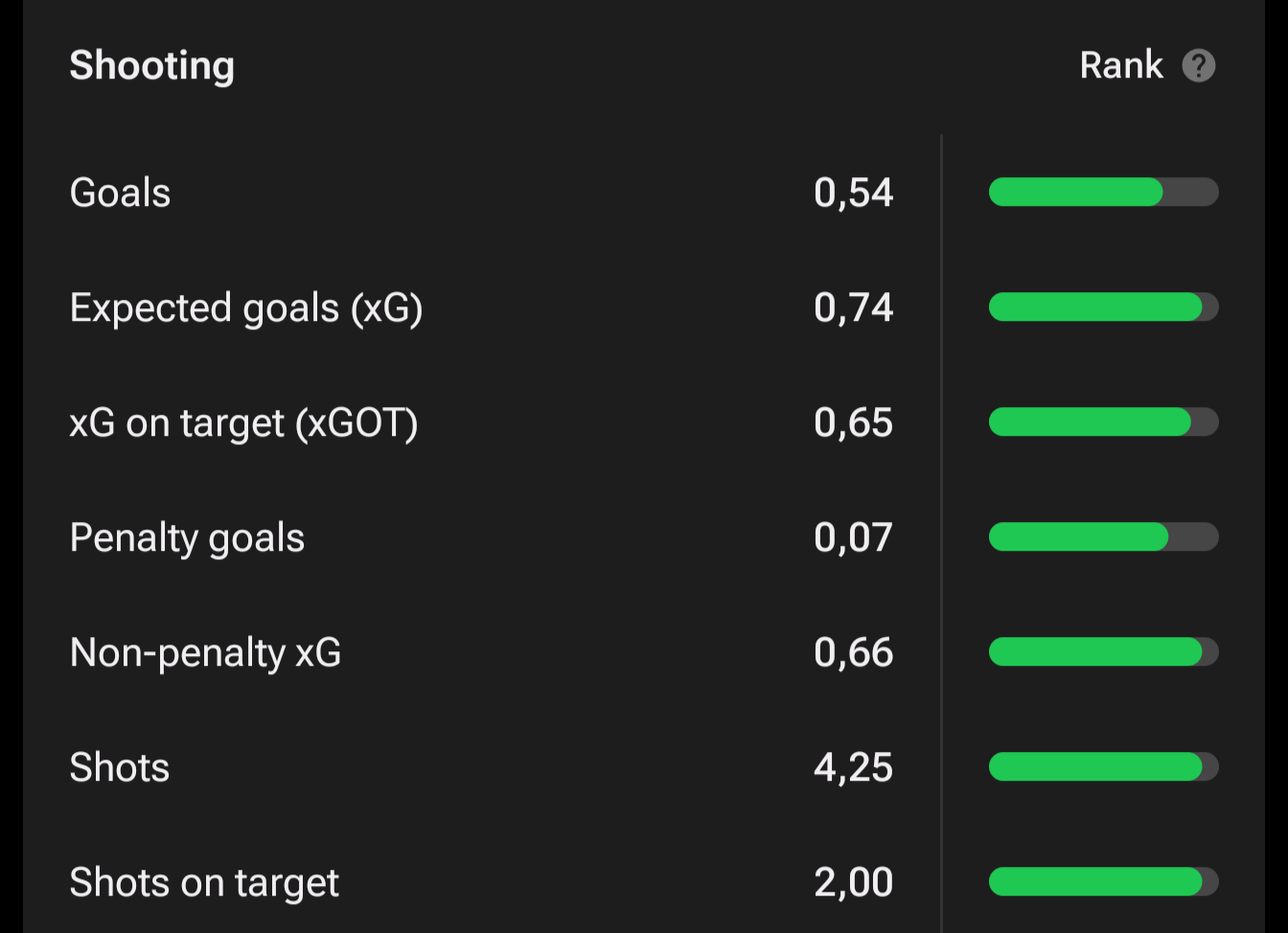Select the Shots stat label
The height and width of the screenshot is (933, 1288).
pyautogui.click(x=120, y=767)
